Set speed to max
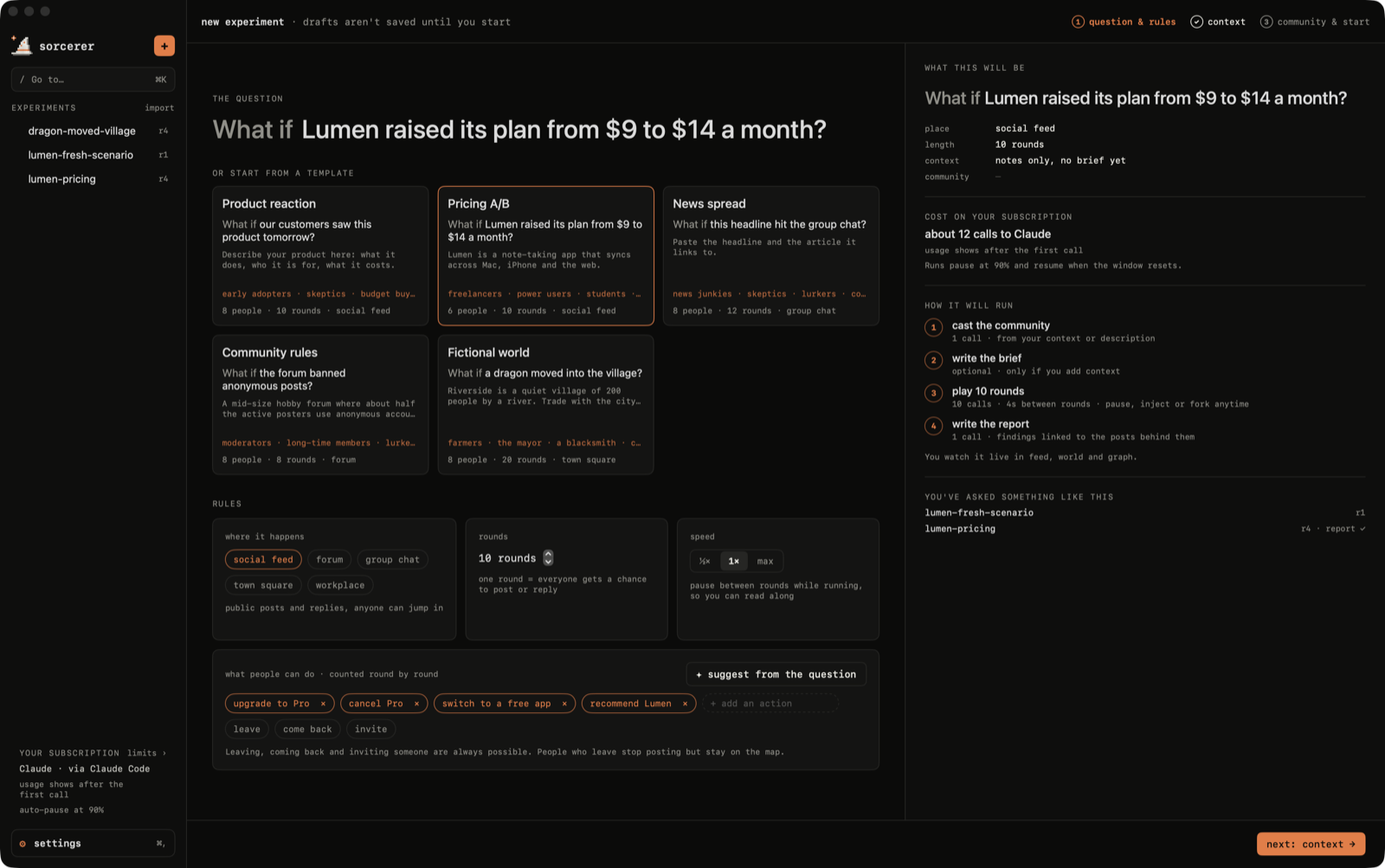This screenshot has width=1385, height=868. coord(765,562)
